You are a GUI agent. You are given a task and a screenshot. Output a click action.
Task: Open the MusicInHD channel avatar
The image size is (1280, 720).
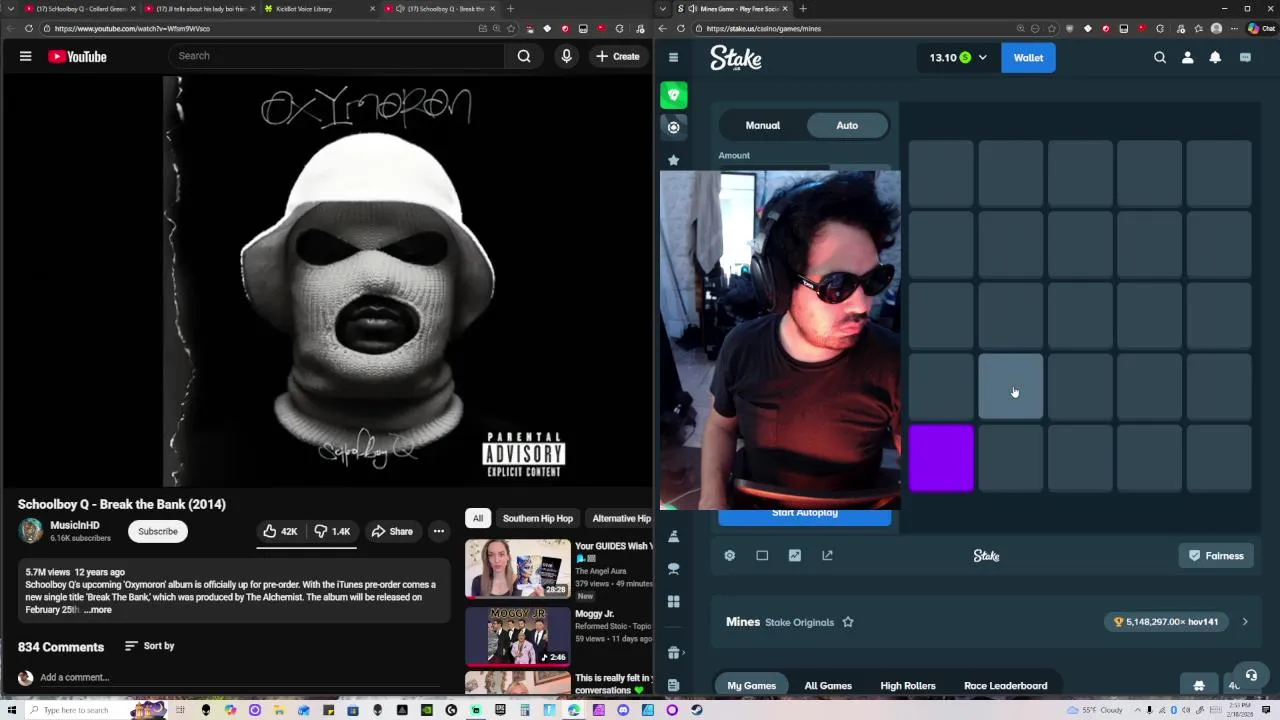(30, 531)
